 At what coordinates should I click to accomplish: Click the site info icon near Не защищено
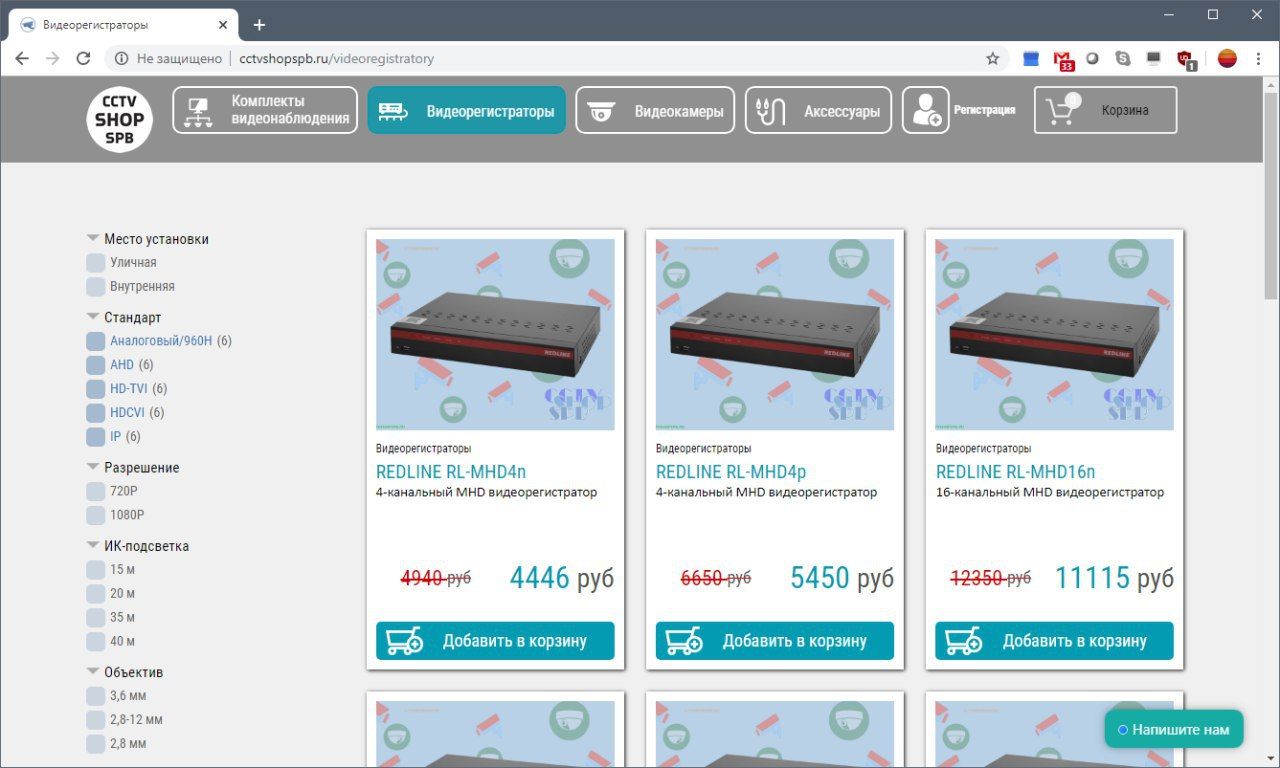pyautogui.click(x=122, y=58)
